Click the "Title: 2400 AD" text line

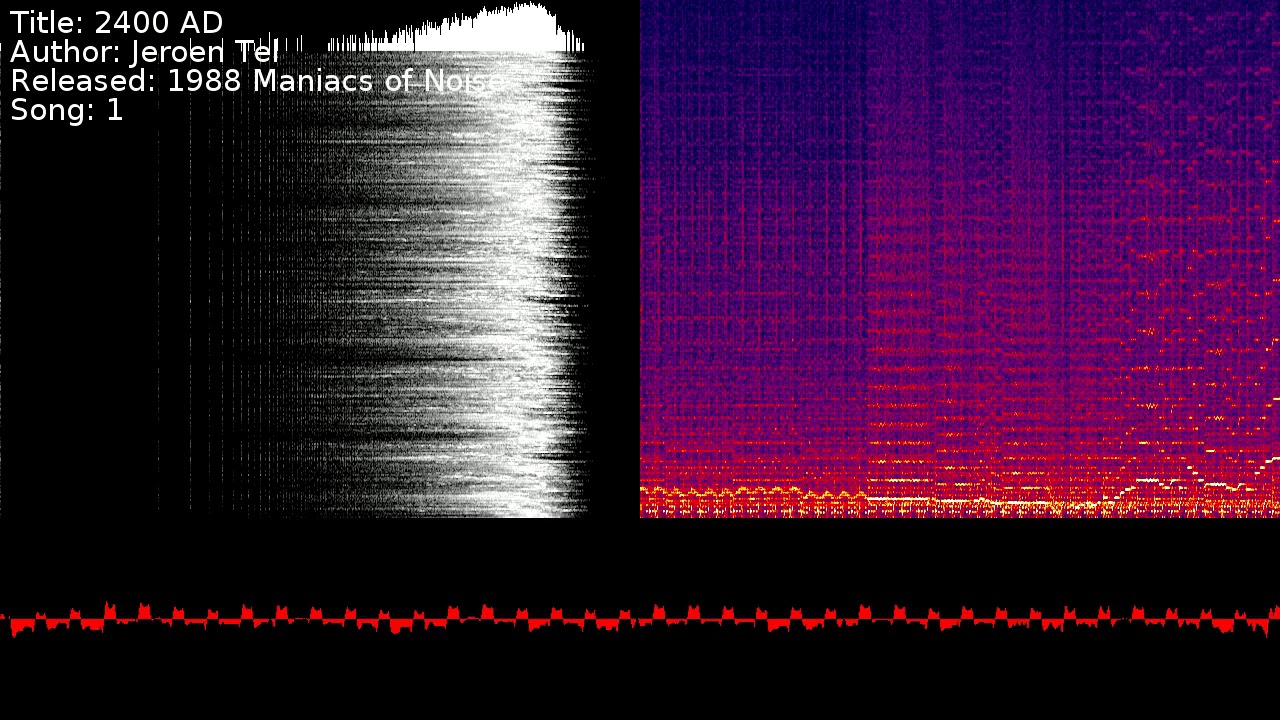(117, 23)
